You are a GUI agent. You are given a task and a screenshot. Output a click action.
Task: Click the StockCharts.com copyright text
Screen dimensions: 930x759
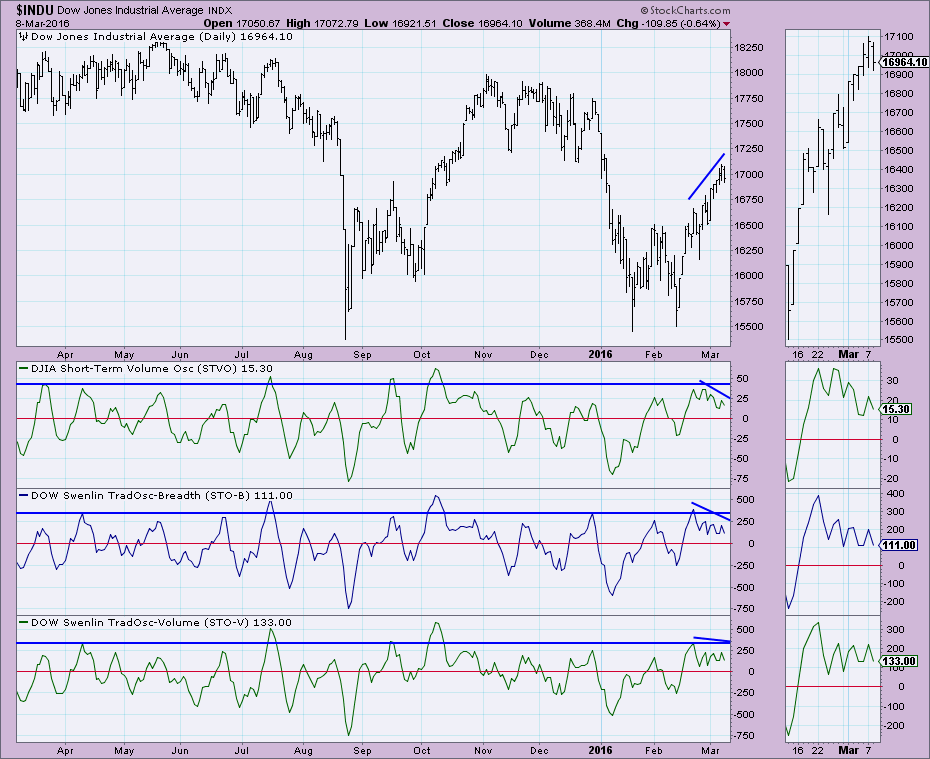tap(686, 10)
